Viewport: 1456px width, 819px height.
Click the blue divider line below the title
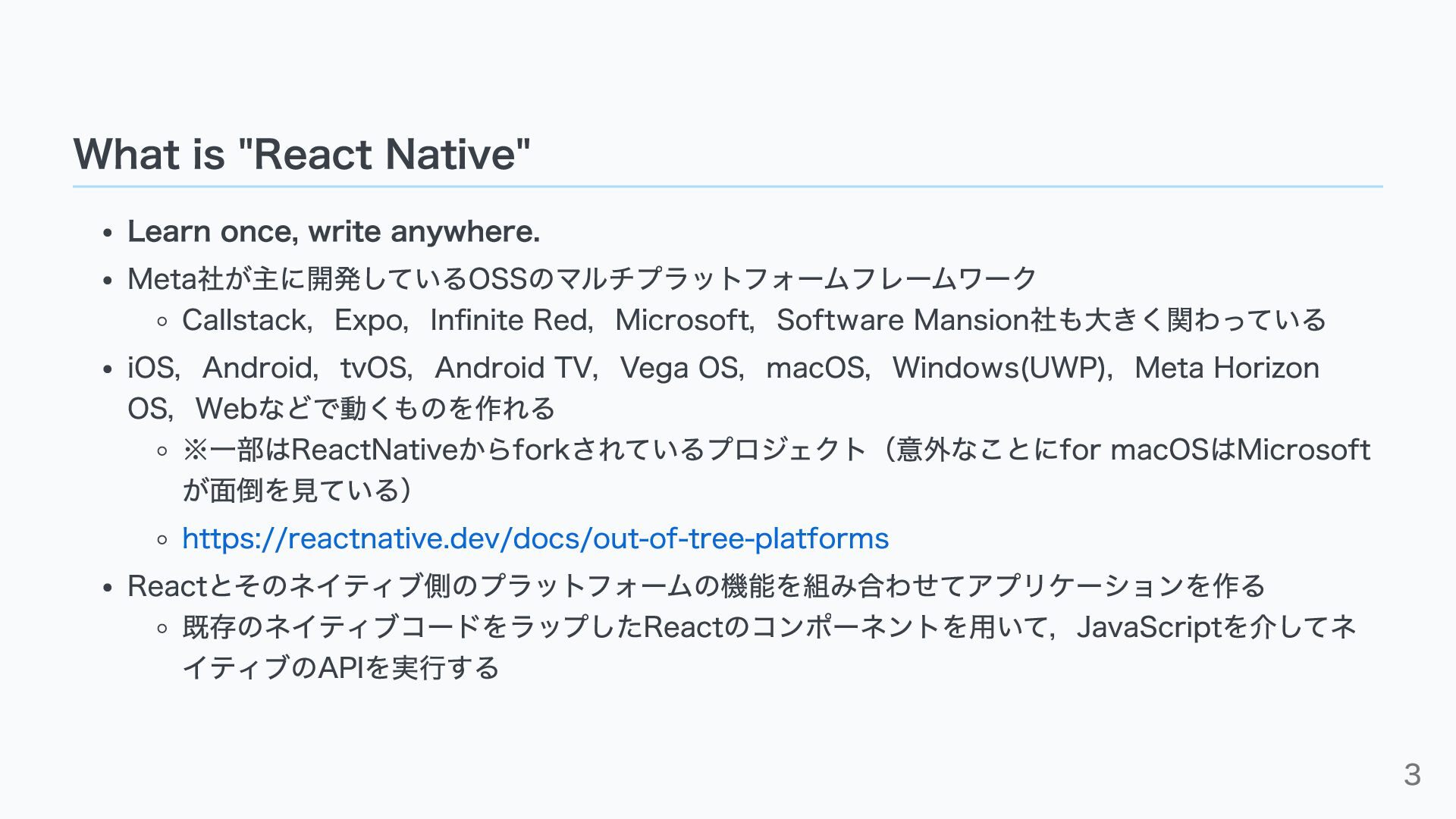pos(728,186)
